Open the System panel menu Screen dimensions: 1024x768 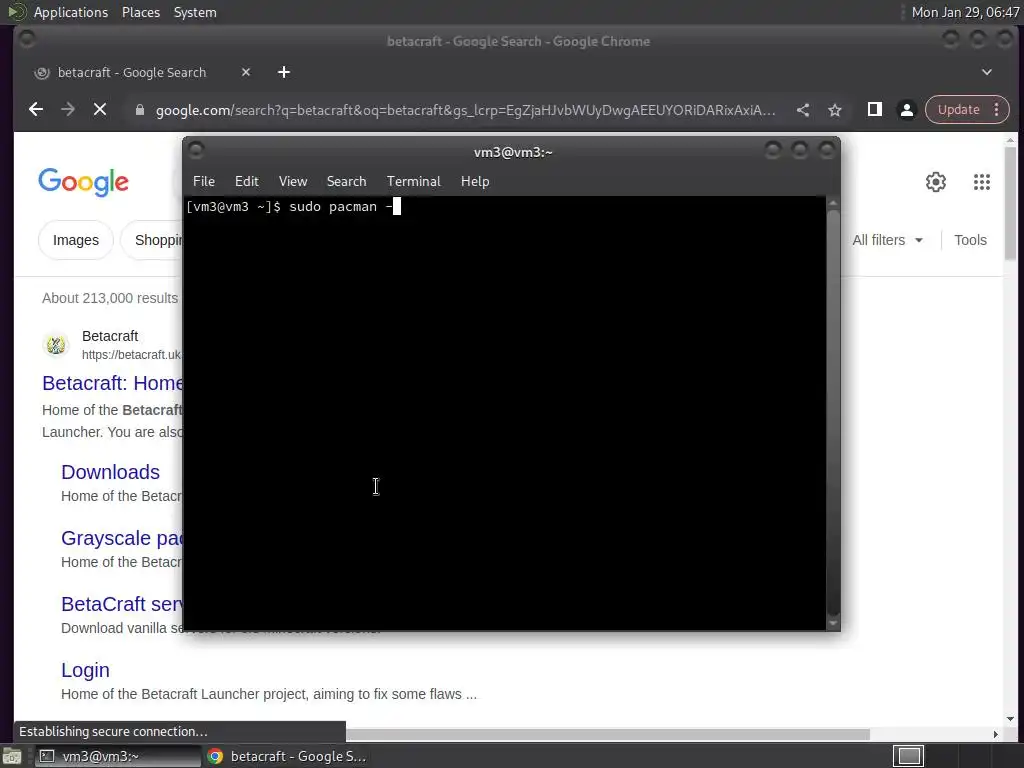[195, 12]
